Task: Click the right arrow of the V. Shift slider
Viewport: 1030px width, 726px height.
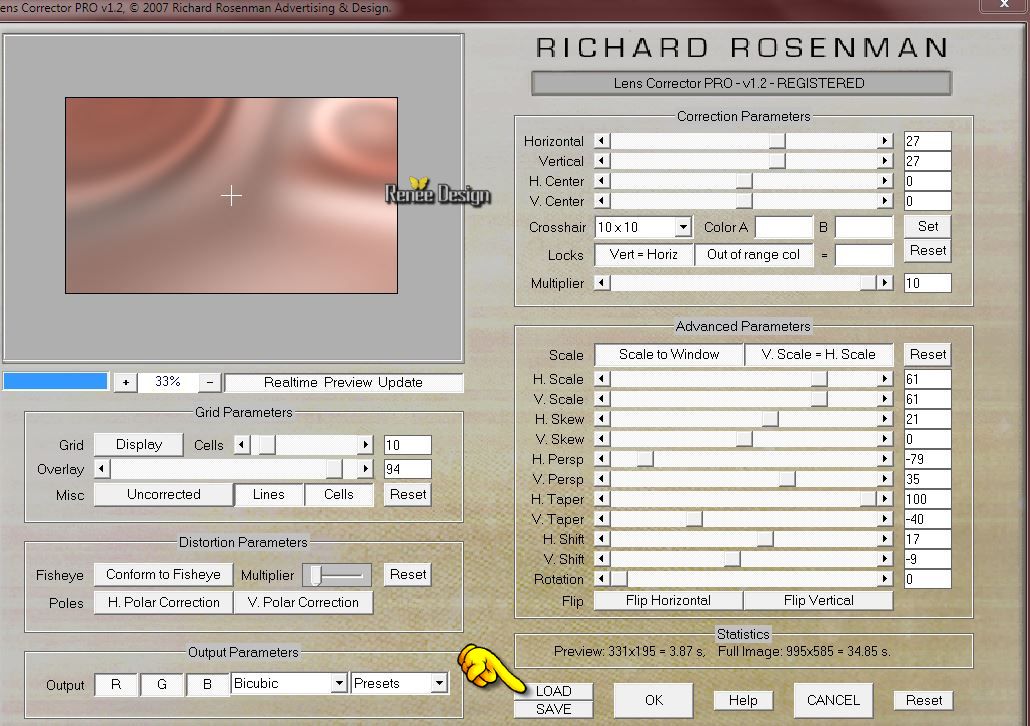Action: coord(885,559)
